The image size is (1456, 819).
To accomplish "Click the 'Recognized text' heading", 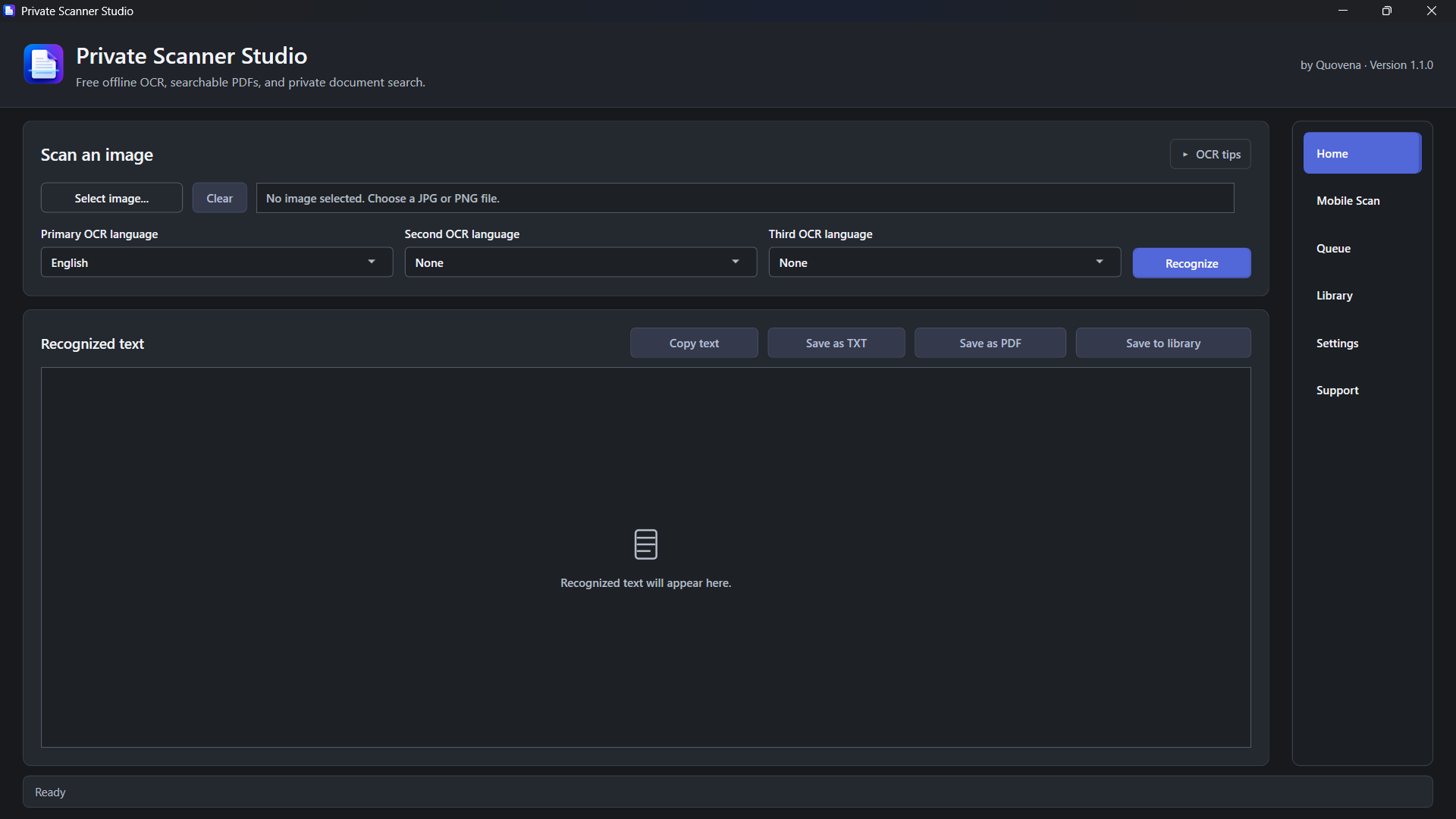I will coord(93,344).
